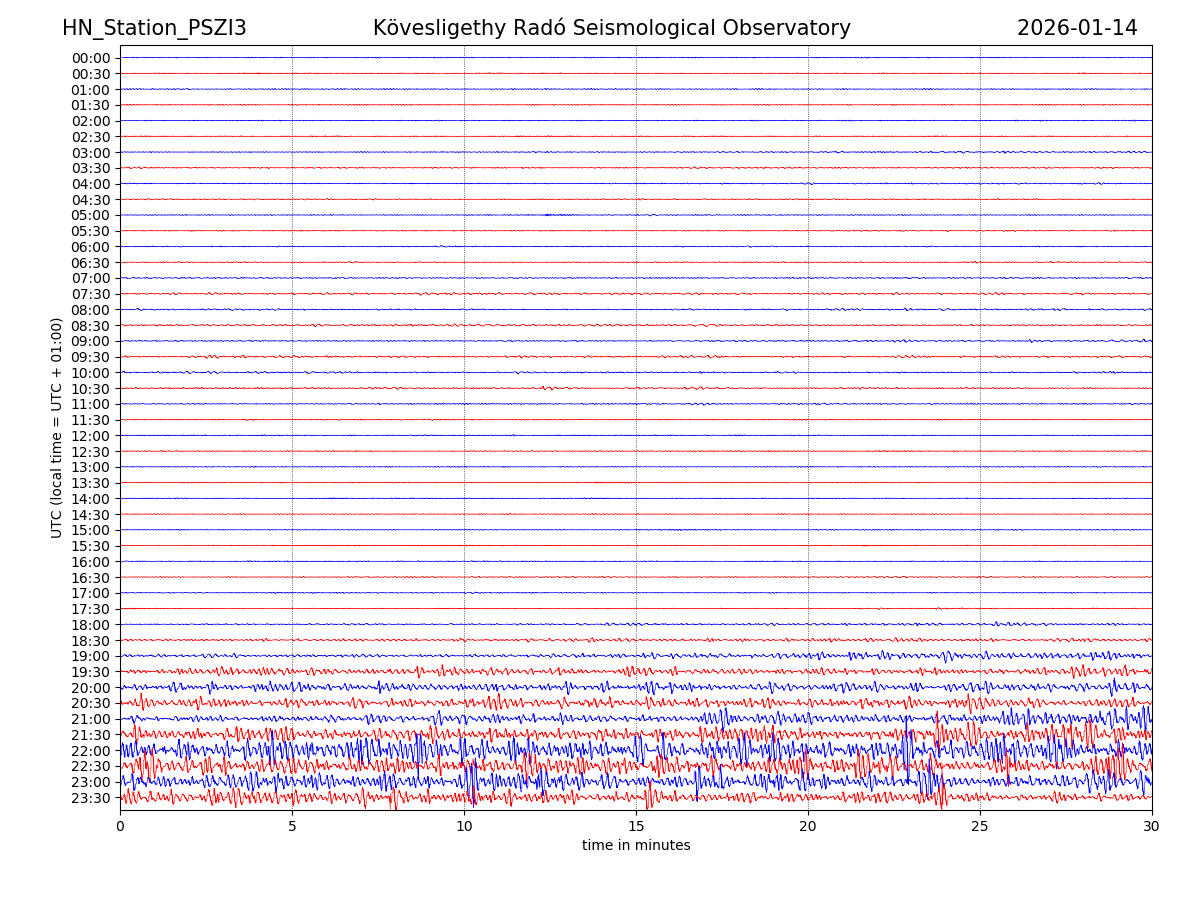Click the x-axis tick labeled 0
This screenshot has width=1200, height=900.
pyautogui.click(x=120, y=826)
